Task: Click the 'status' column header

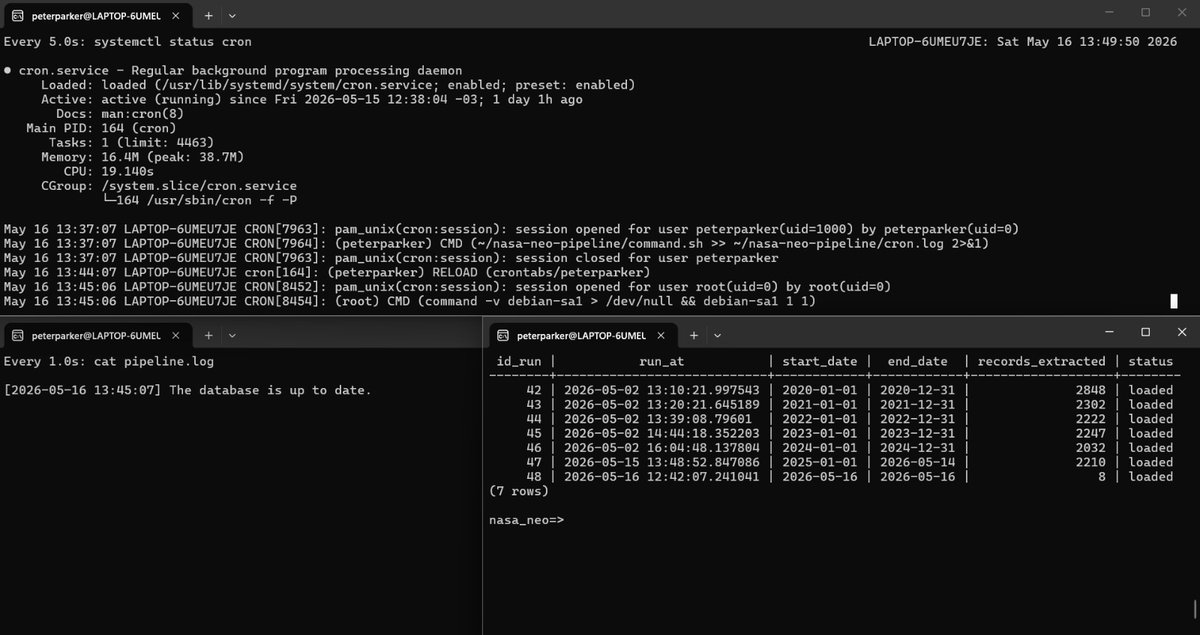Action: click(x=1151, y=361)
